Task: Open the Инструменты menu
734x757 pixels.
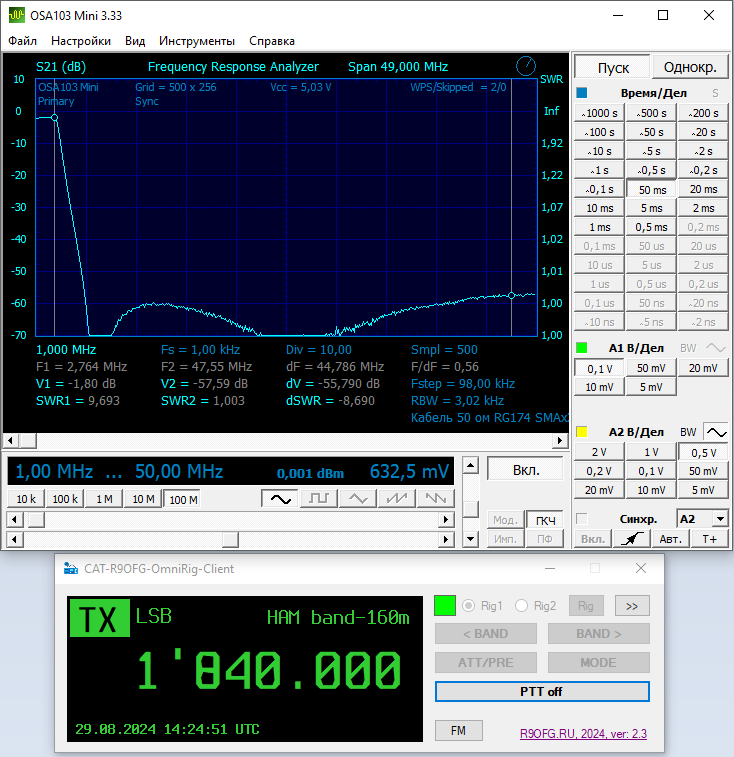Action: (x=197, y=41)
